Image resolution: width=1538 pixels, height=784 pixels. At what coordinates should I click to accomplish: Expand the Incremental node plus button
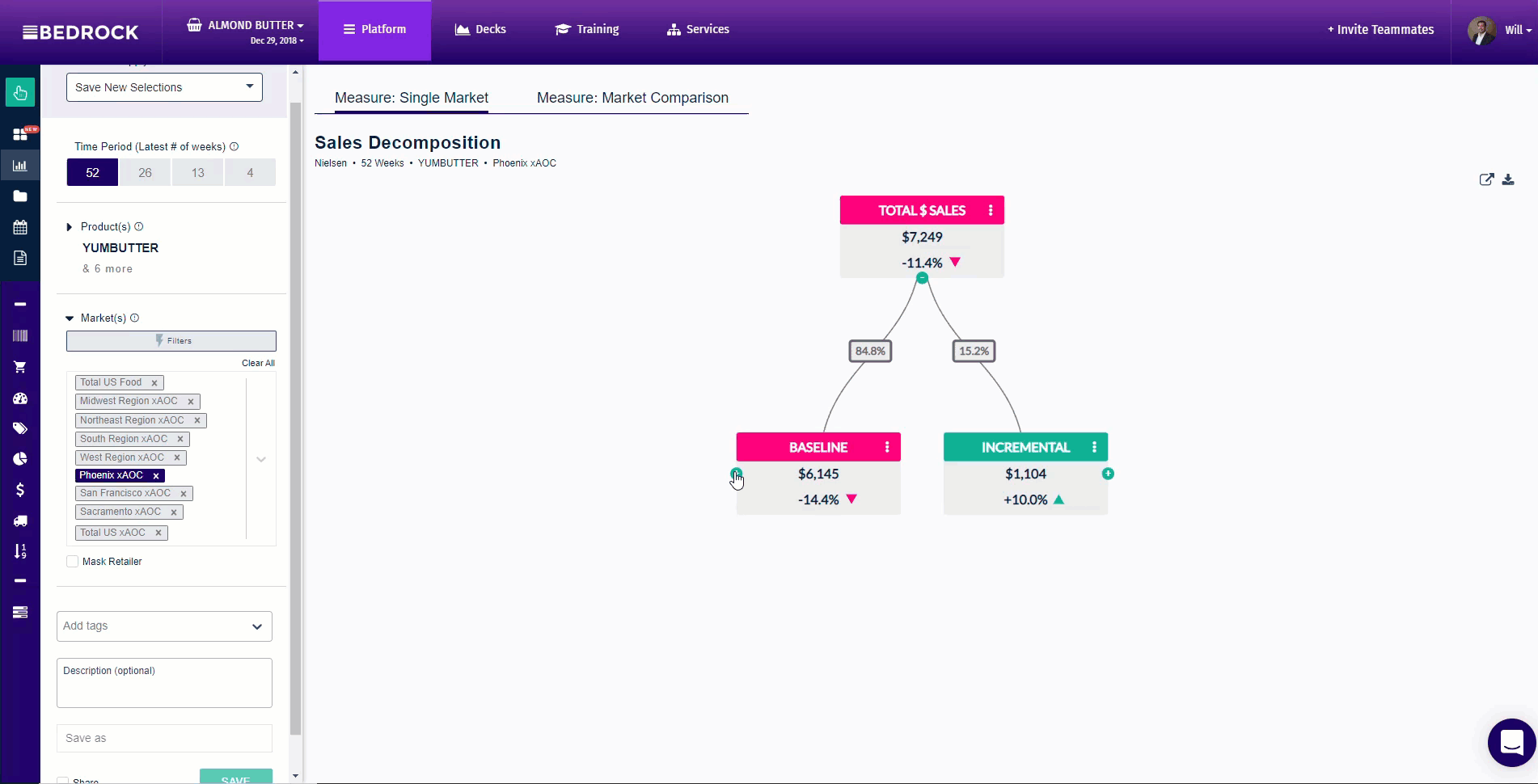pyautogui.click(x=1108, y=474)
